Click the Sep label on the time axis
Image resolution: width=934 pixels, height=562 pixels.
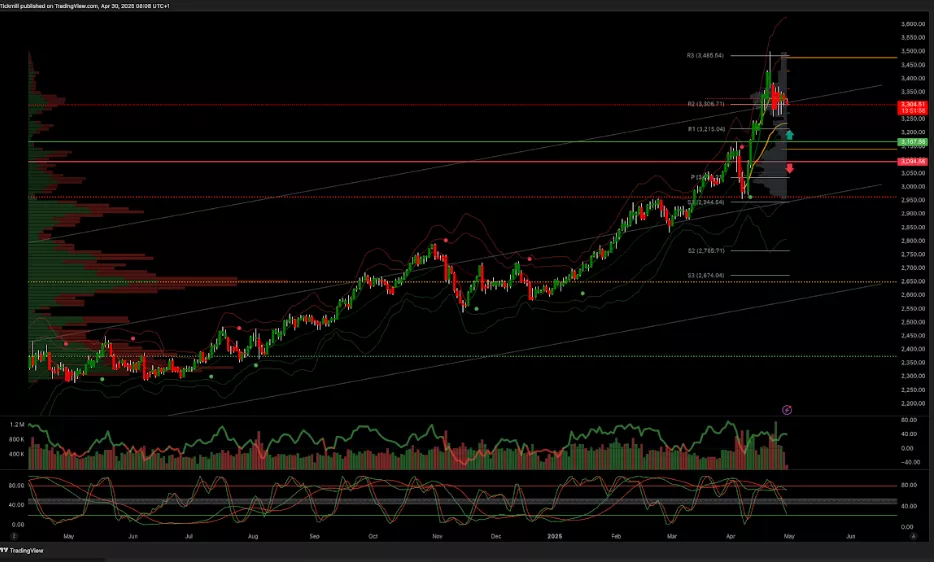click(x=314, y=536)
